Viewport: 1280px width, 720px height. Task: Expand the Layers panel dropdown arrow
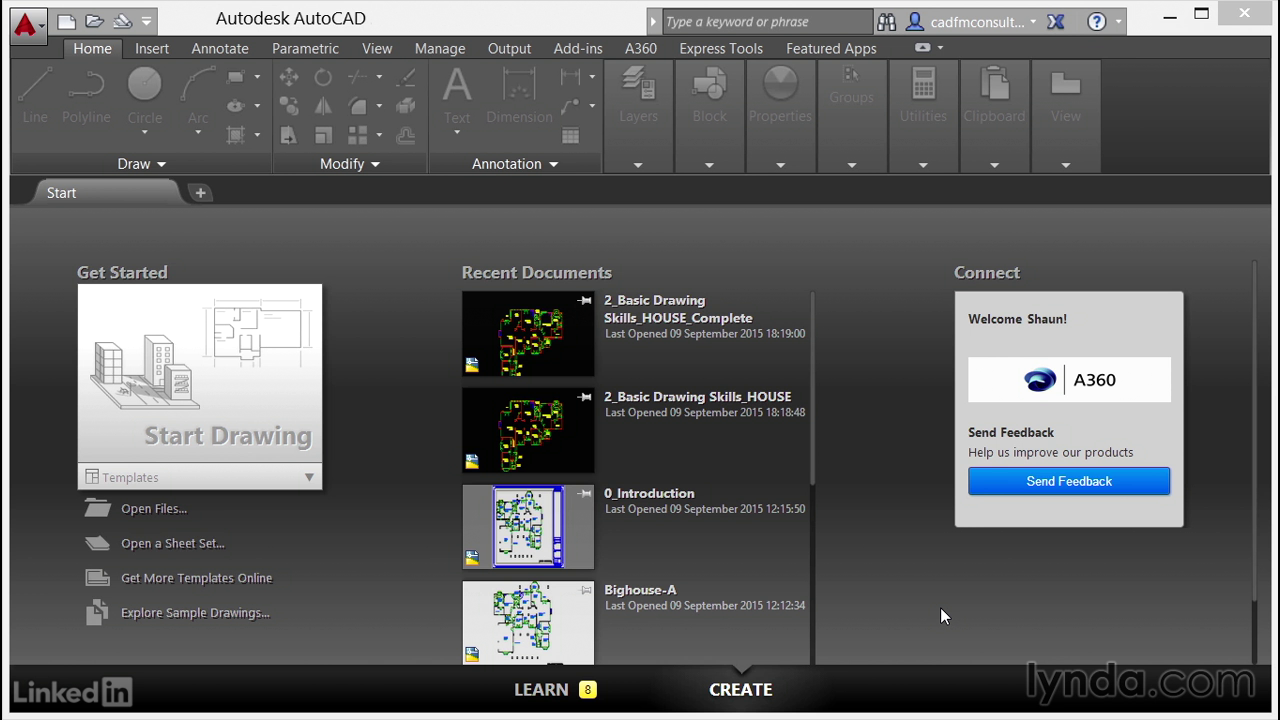[638, 165]
